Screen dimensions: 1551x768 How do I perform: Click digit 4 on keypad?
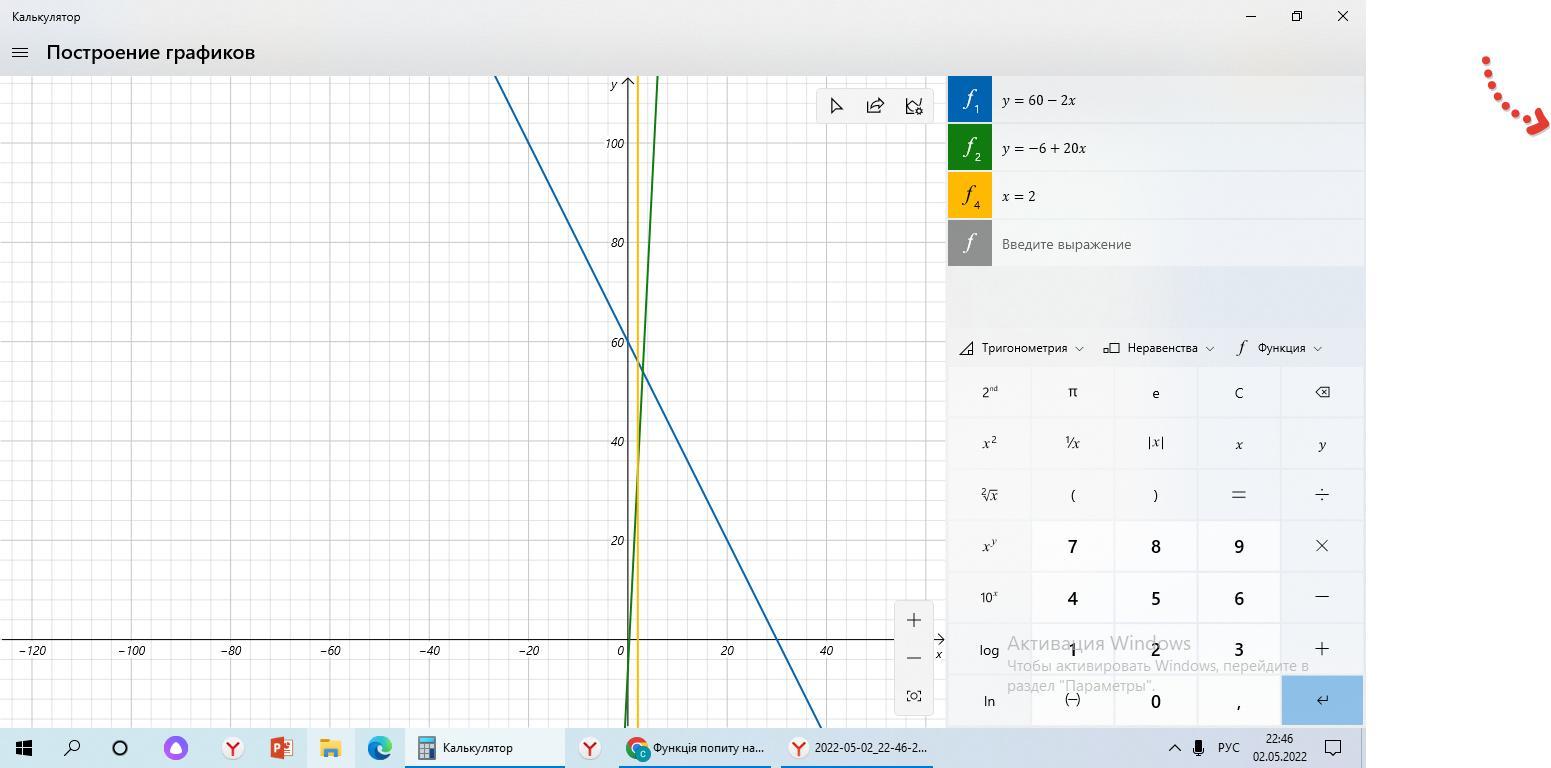[x=1072, y=597]
